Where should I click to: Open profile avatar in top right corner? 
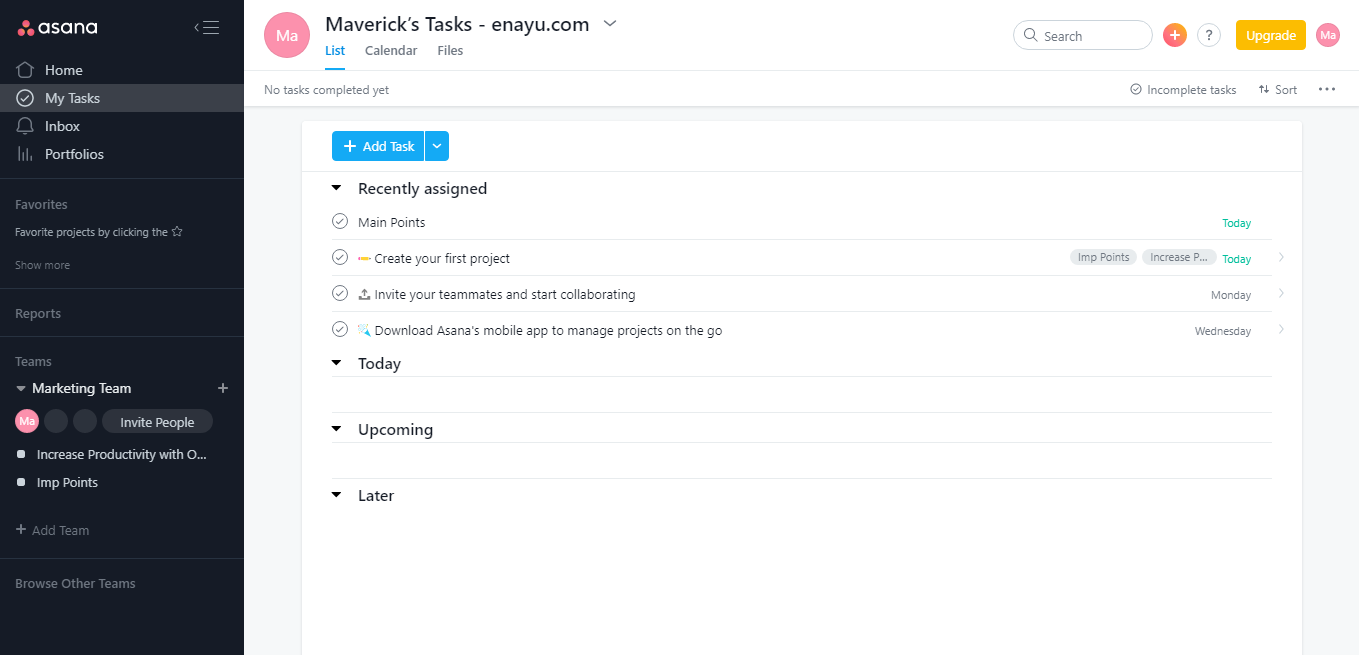click(1328, 35)
